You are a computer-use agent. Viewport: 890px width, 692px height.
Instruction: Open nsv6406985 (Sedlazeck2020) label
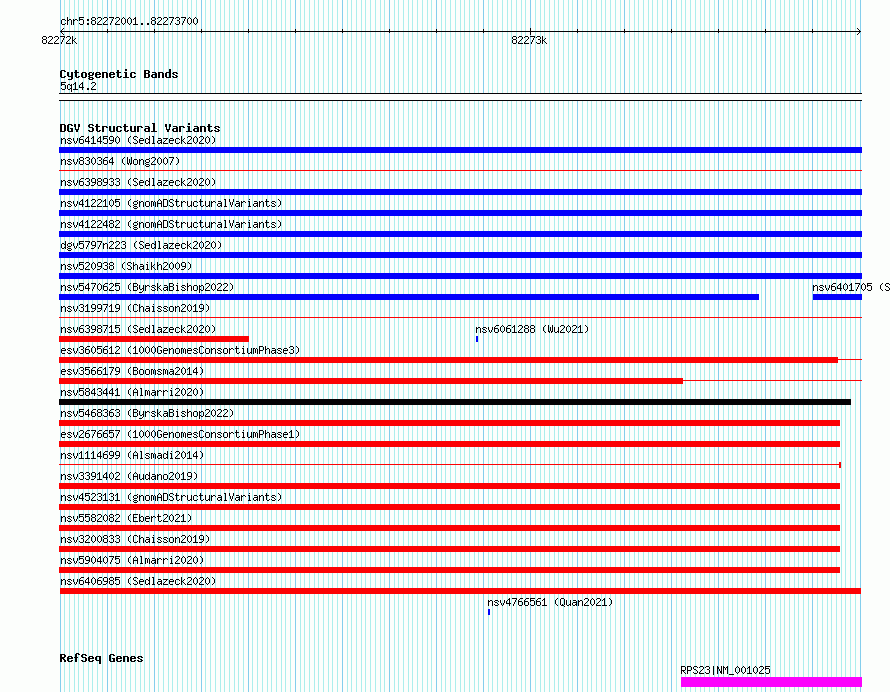138,581
